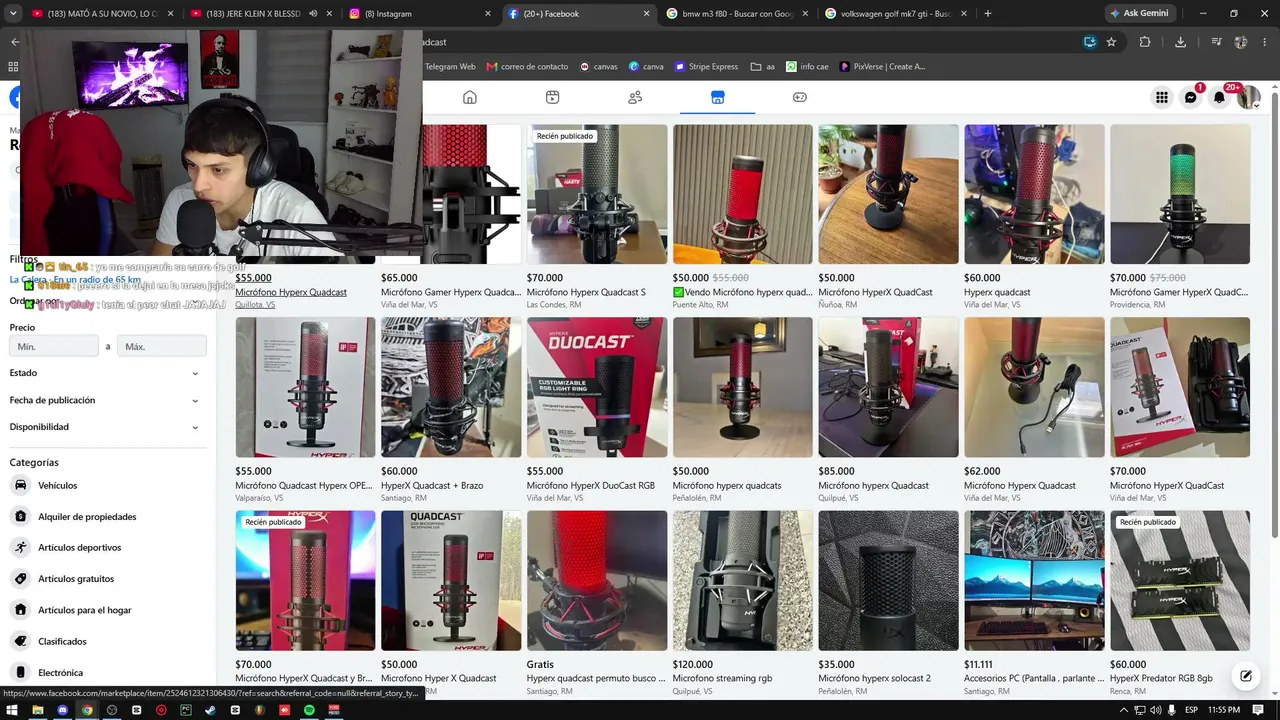Open the HyperX Quadcast + Brazo listing photo
Image resolution: width=1280 pixels, height=720 pixels.
click(451, 387)
